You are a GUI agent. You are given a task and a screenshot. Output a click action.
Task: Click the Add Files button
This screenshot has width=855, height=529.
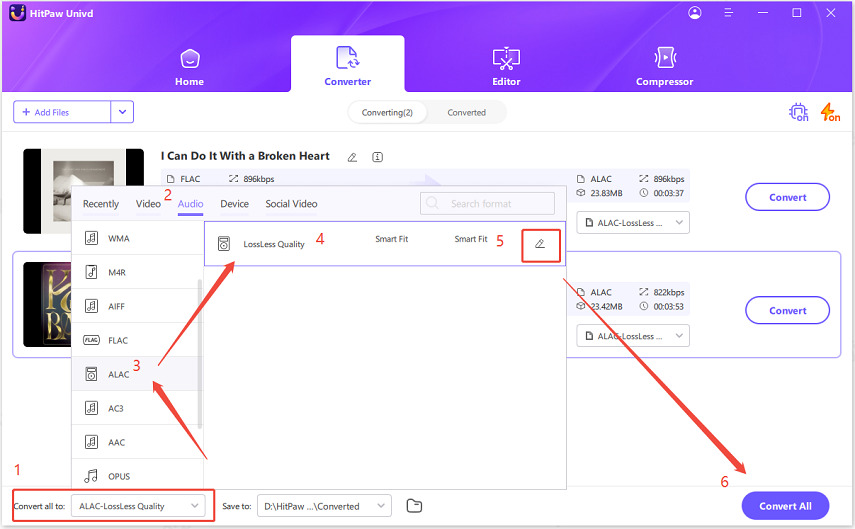pos(62,112)
